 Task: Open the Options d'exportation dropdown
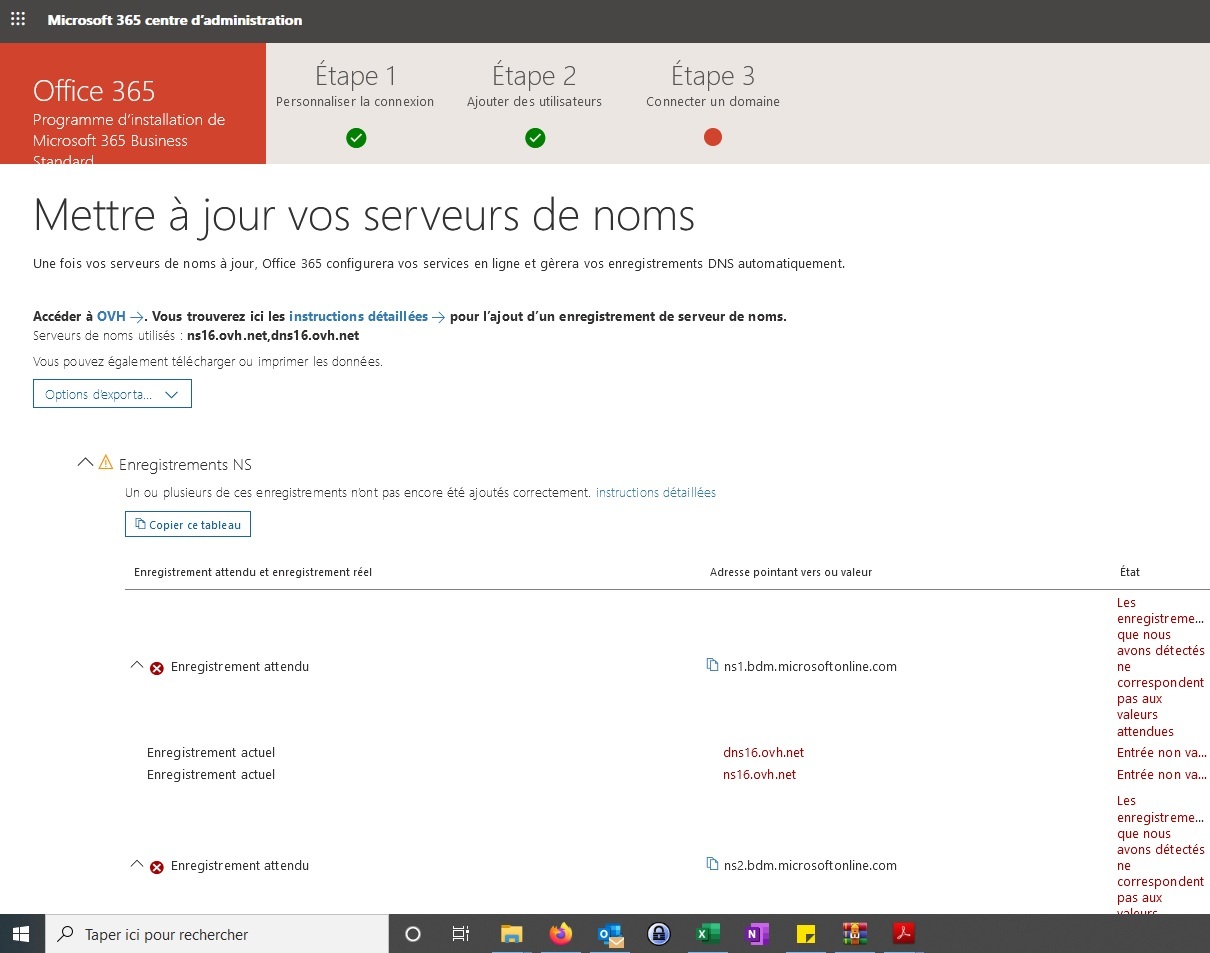coord(112,394)
